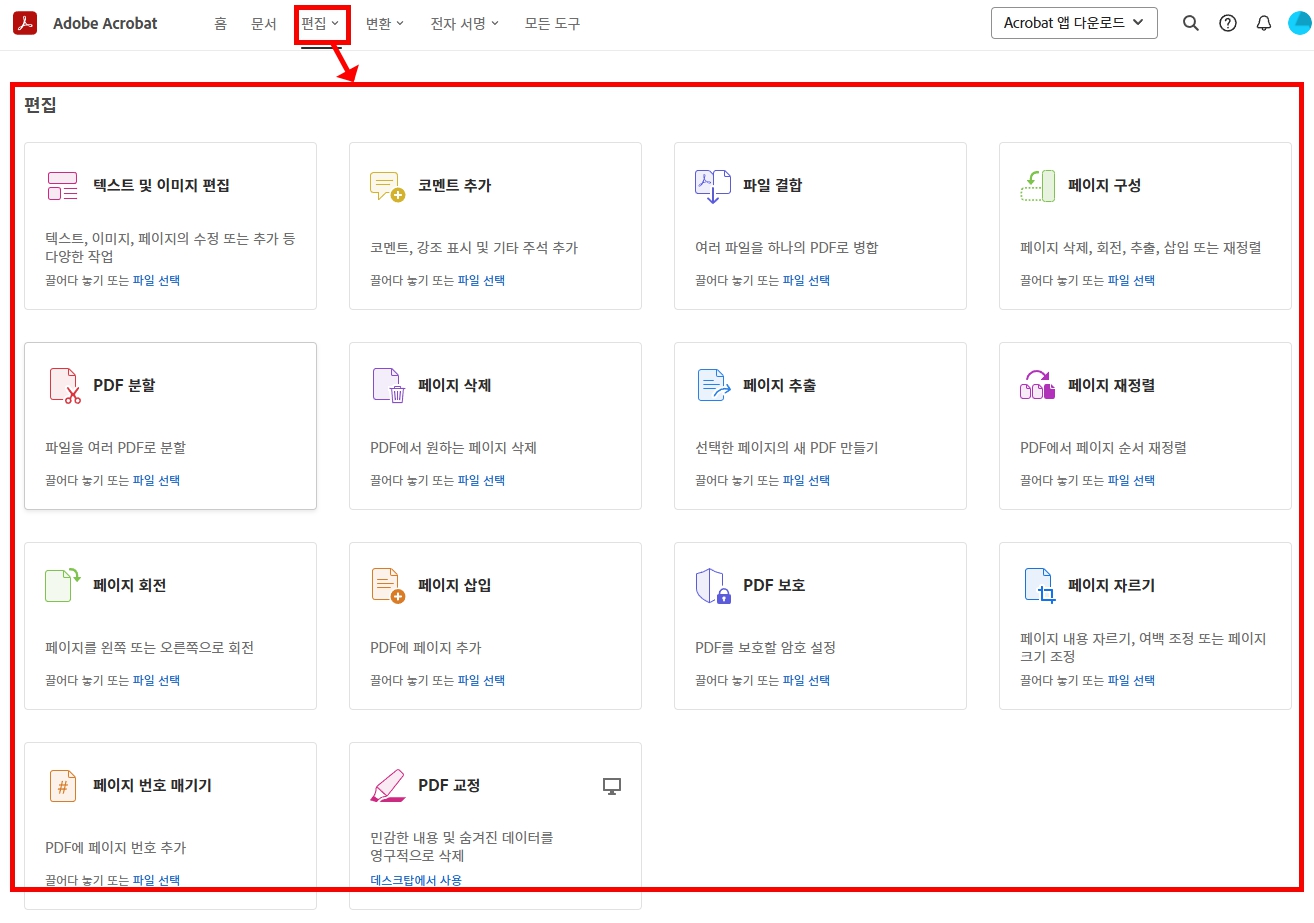Image resolution: width=1314 pixels, height=923 pixels.
Task: Click the PDF 교정 marker icon
Action: pos(387,786)
